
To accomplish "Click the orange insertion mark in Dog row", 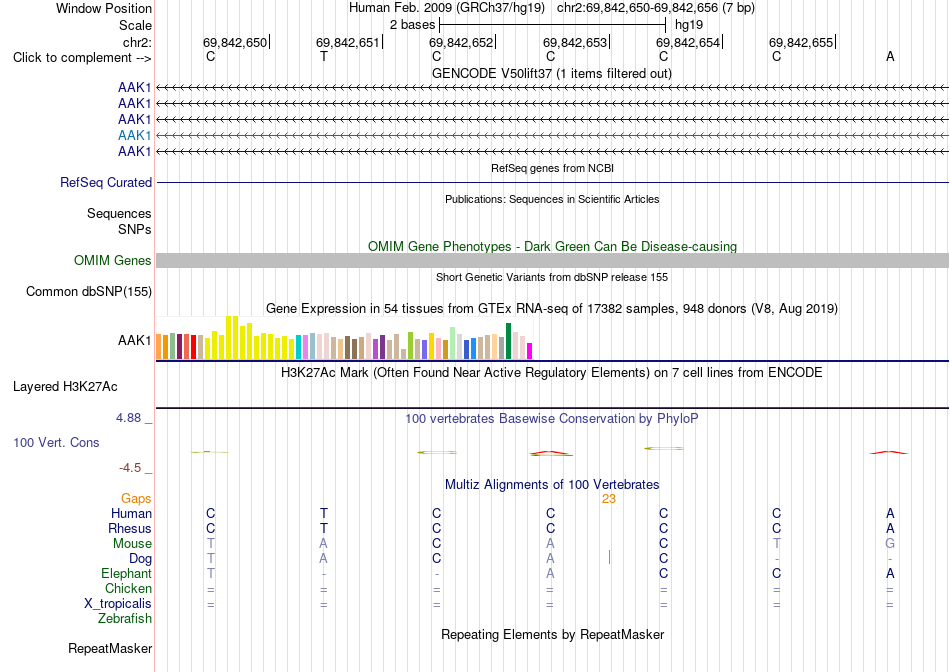I will pos(610,557).
